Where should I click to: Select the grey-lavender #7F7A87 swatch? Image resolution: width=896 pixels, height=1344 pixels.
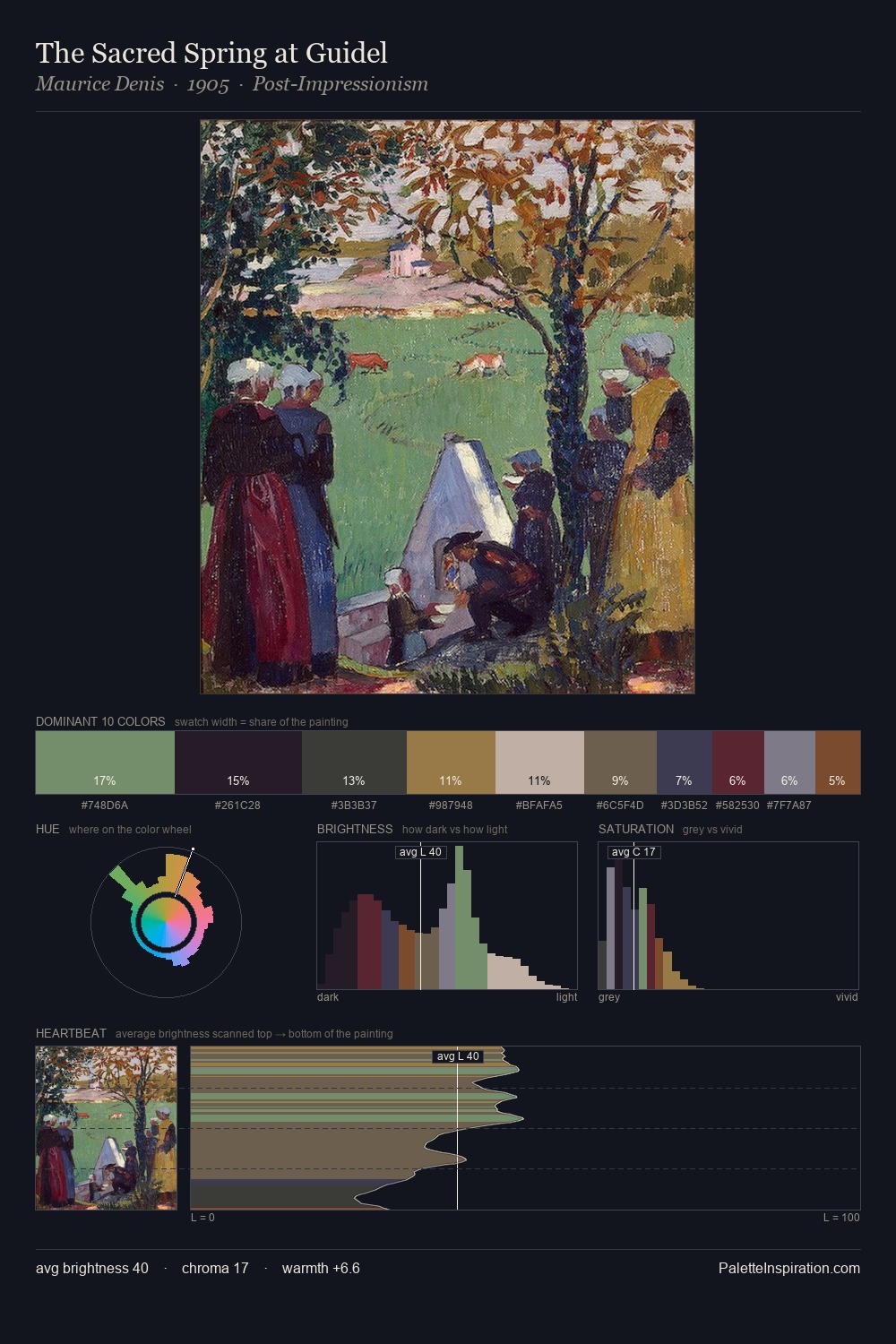coord(789,762)
